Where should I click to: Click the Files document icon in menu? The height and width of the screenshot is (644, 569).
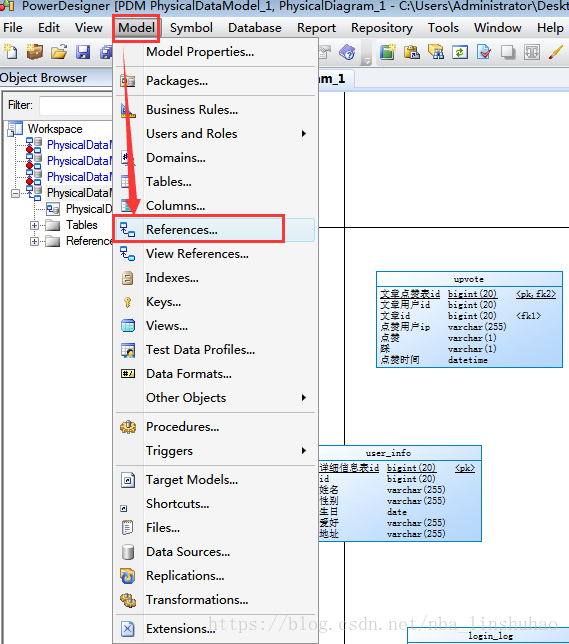click(x=128, y=528)
